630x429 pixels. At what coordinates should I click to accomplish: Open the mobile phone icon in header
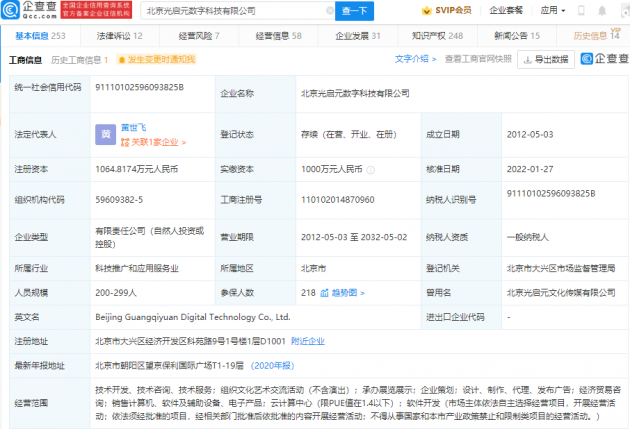pos(581,11)
